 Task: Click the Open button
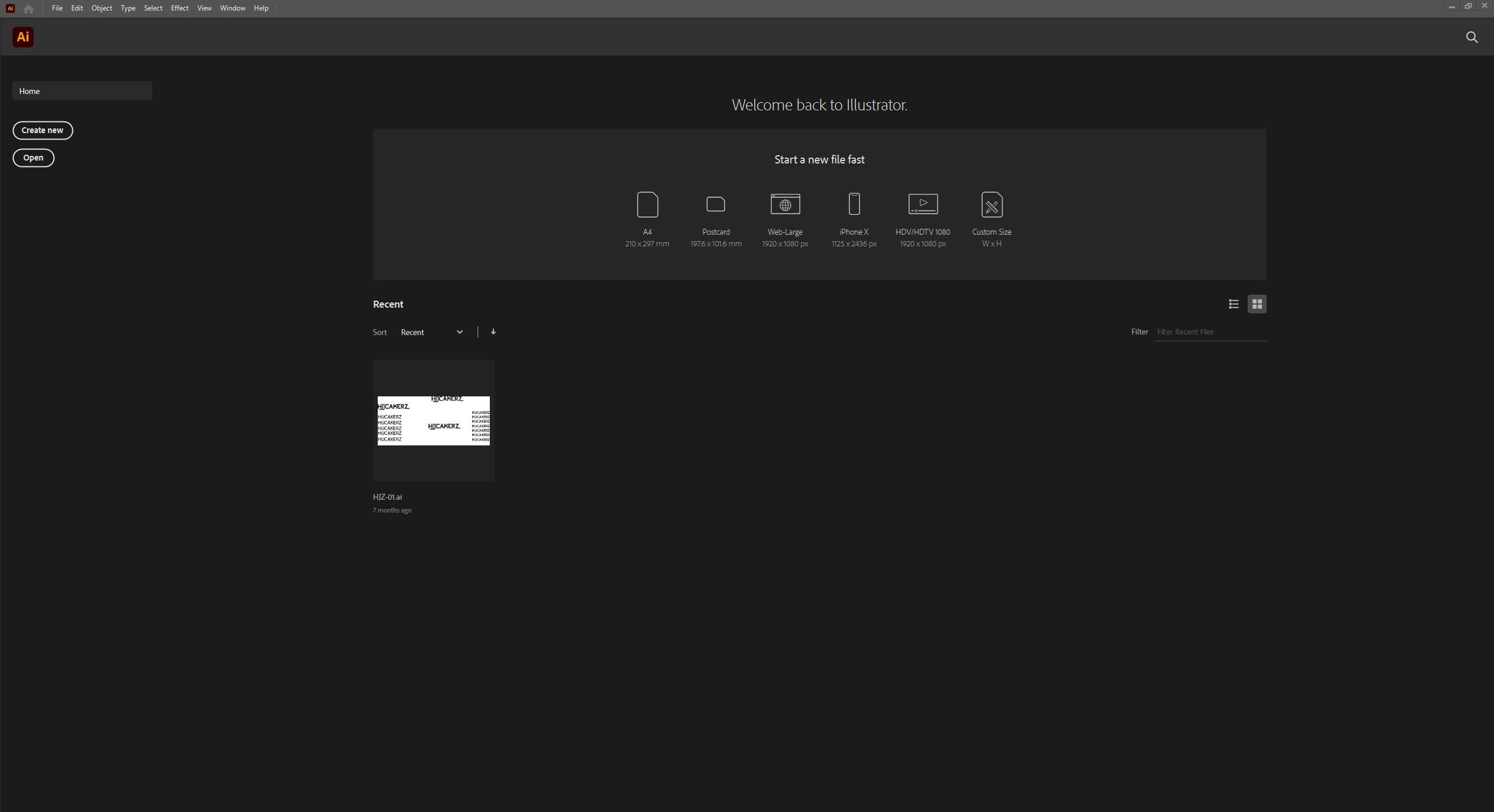tap(33, 158)
